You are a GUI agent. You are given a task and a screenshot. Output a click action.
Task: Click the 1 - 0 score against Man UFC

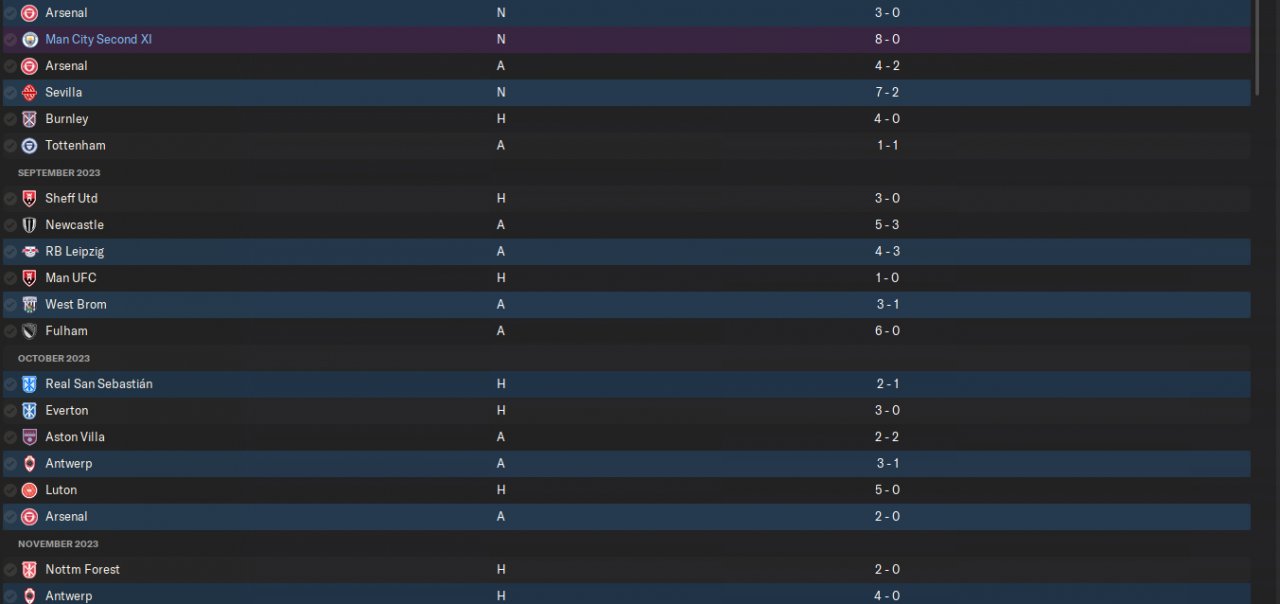click(x=888, y=278)
